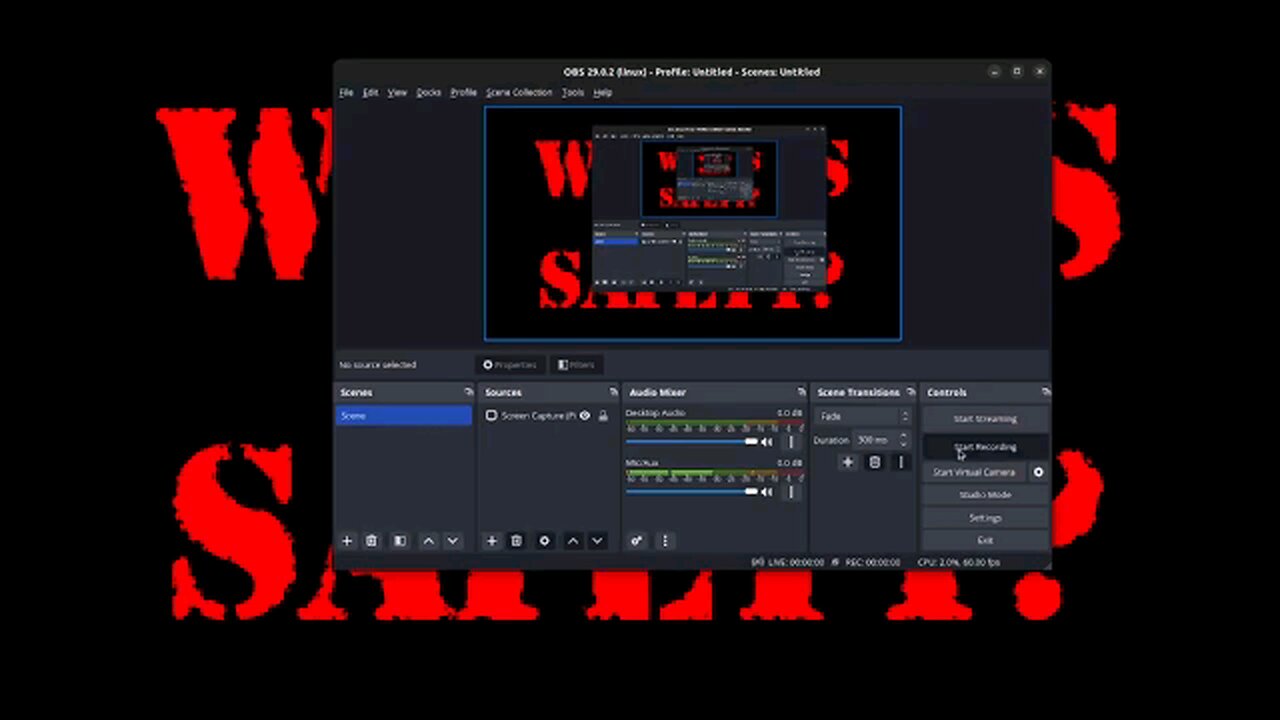Open Mic/Aux options three-dot button

(790, 492)
